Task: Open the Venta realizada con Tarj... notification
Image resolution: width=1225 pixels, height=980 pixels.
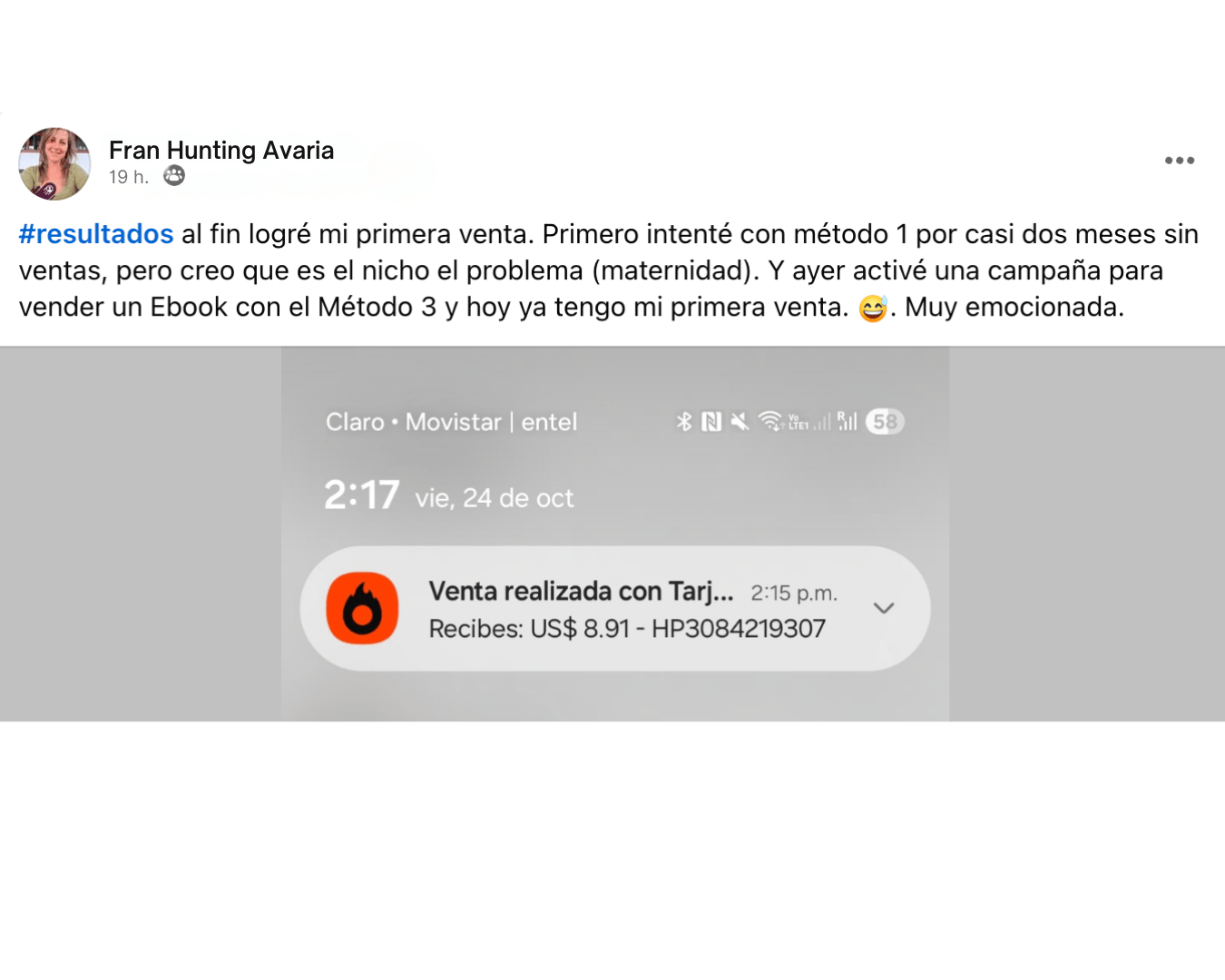Action: (x=615, y=609)
